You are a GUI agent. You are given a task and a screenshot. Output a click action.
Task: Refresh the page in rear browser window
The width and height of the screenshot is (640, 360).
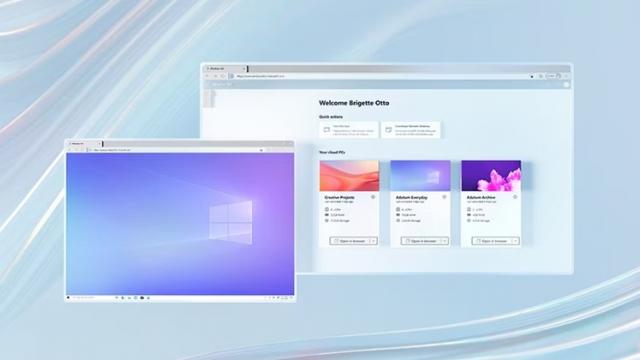pyautogui.click(x=223, y=76)
